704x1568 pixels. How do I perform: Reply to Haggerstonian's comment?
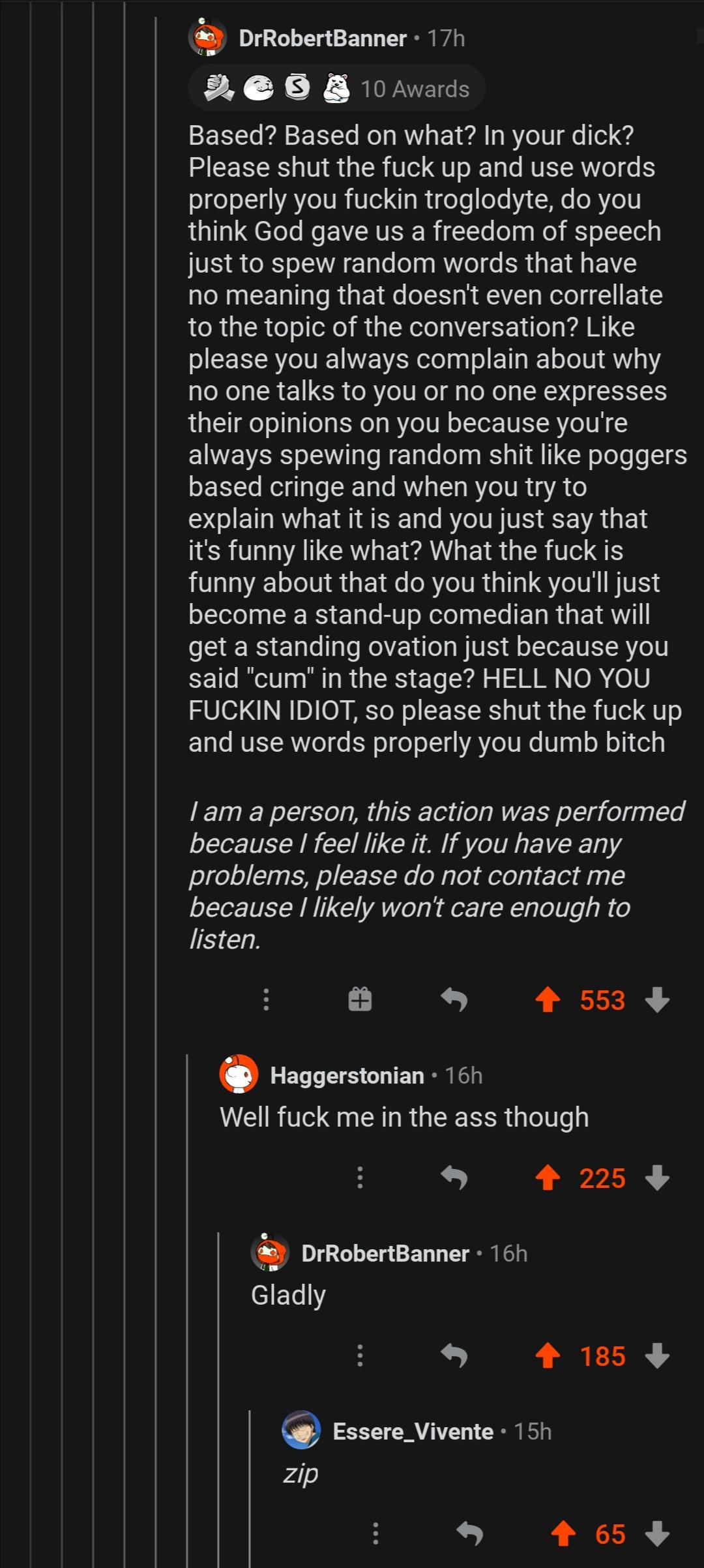[x=454, y=1177]
